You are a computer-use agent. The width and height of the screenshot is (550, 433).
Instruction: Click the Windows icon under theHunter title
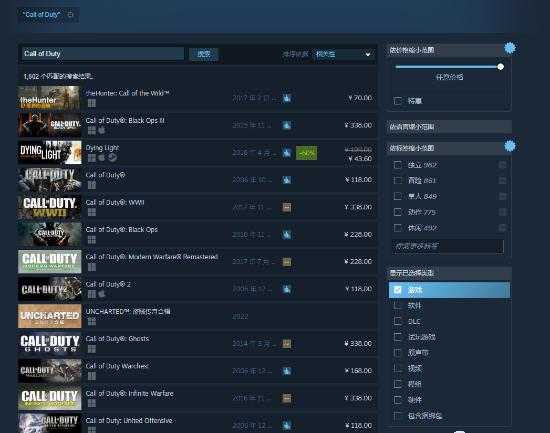pyautogui.click(x=92, y=103)
